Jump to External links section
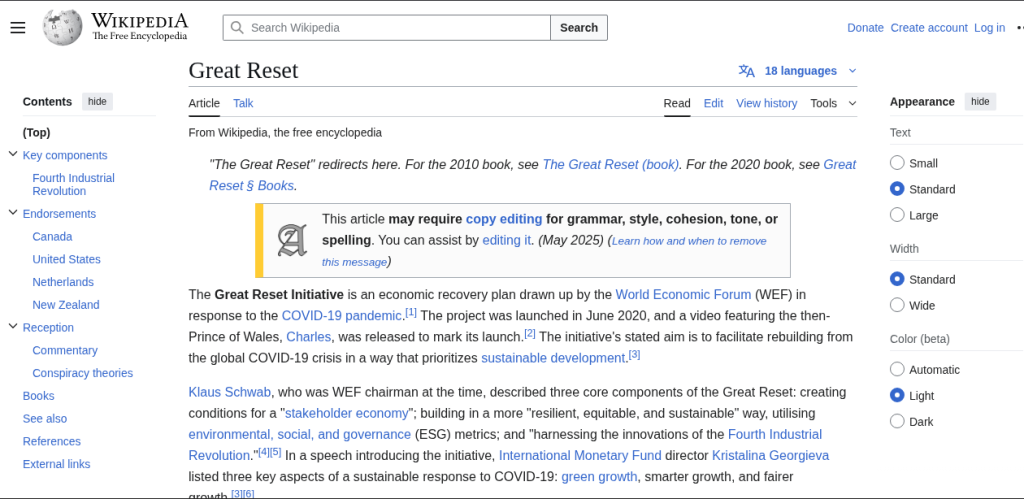 coord(57,464)
